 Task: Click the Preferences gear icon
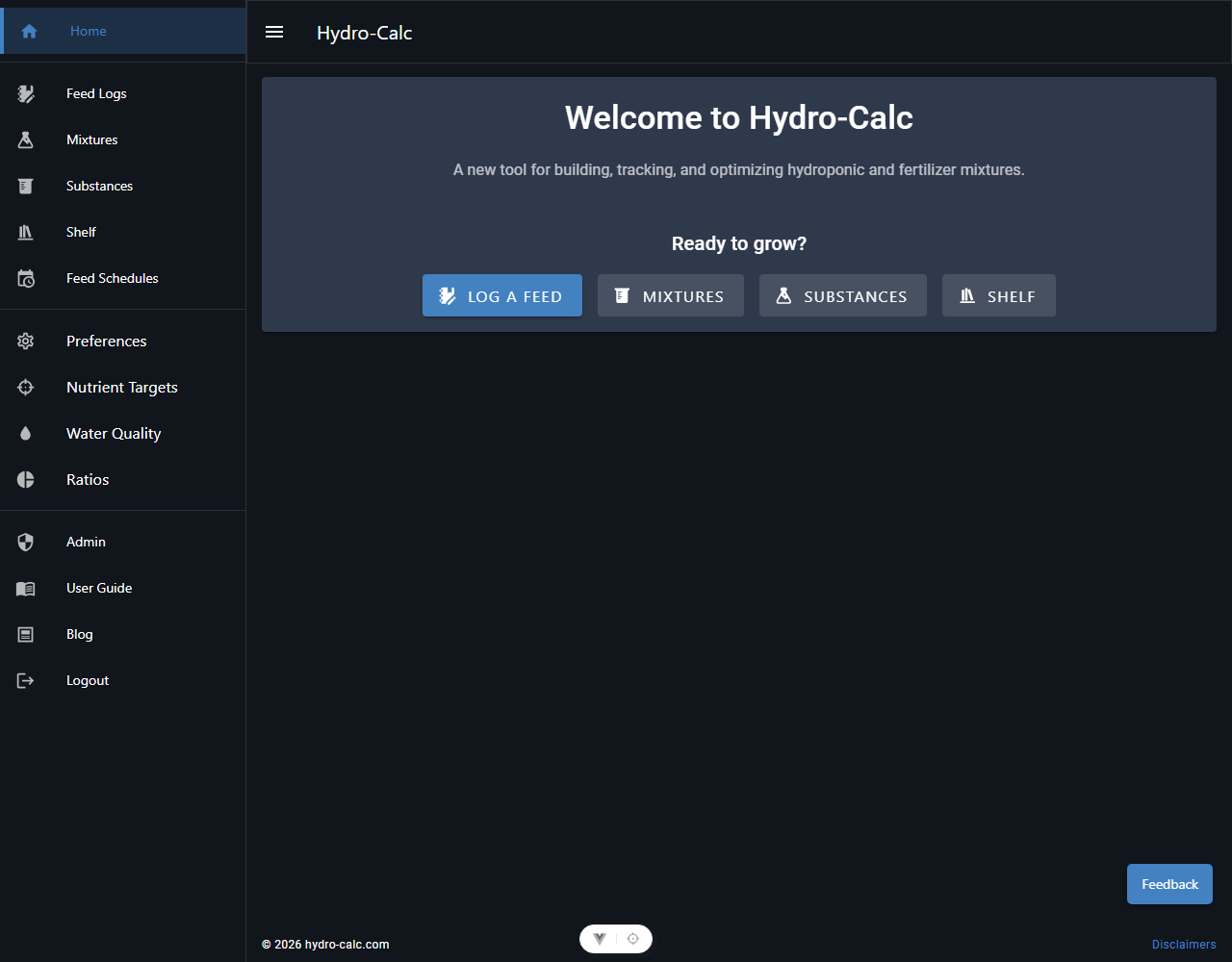tap(26, 341)
